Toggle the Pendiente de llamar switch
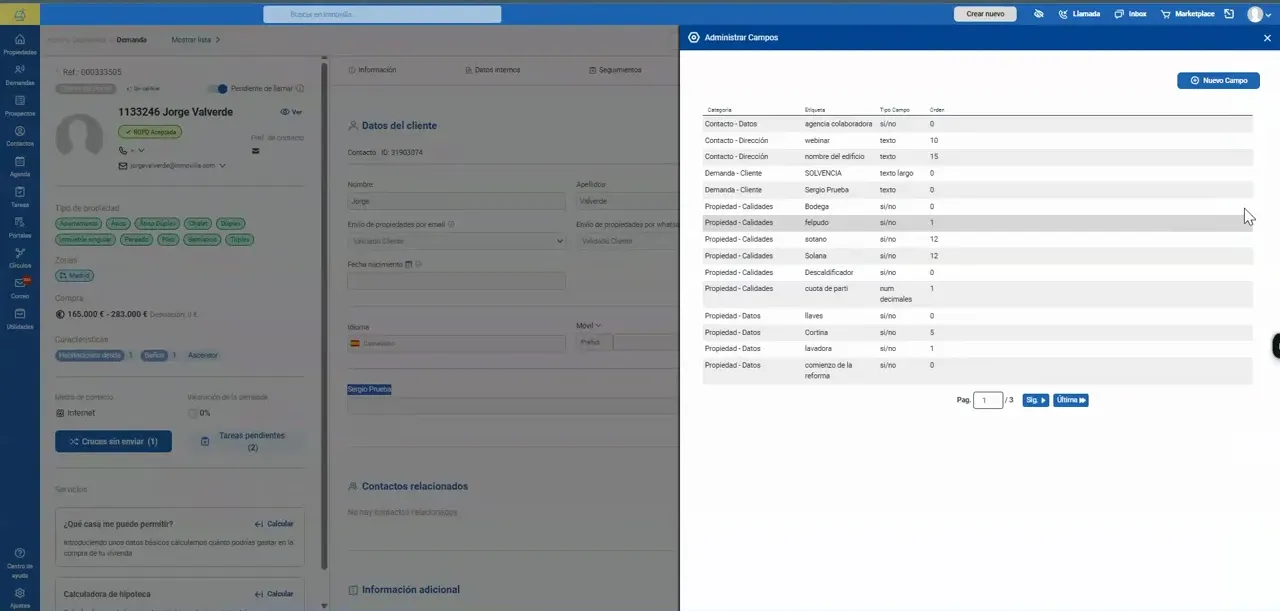Viewport: 1280px width, 611px height. click(x=219, y=88)
